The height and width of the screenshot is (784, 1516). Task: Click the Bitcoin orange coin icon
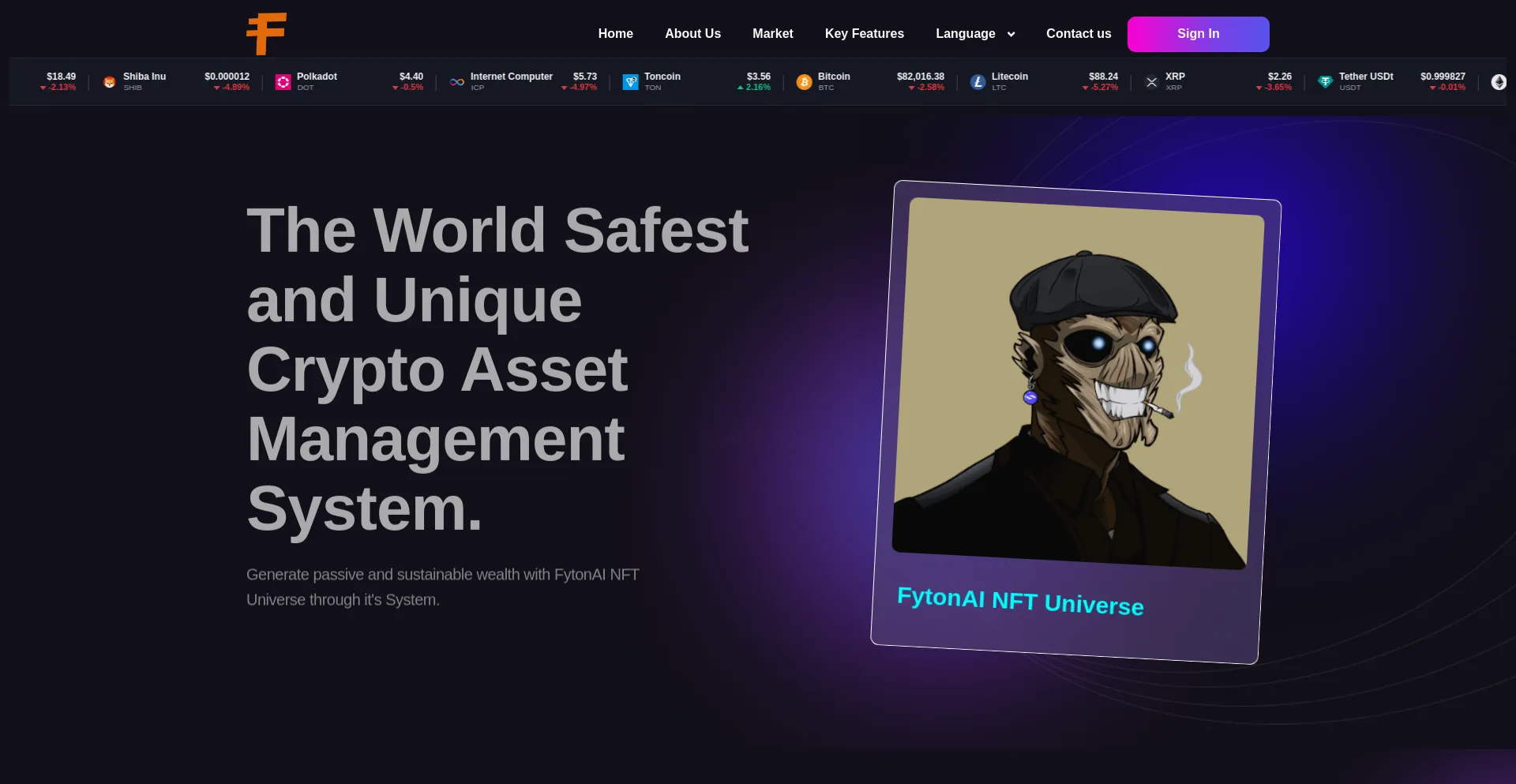coord(804,82)
